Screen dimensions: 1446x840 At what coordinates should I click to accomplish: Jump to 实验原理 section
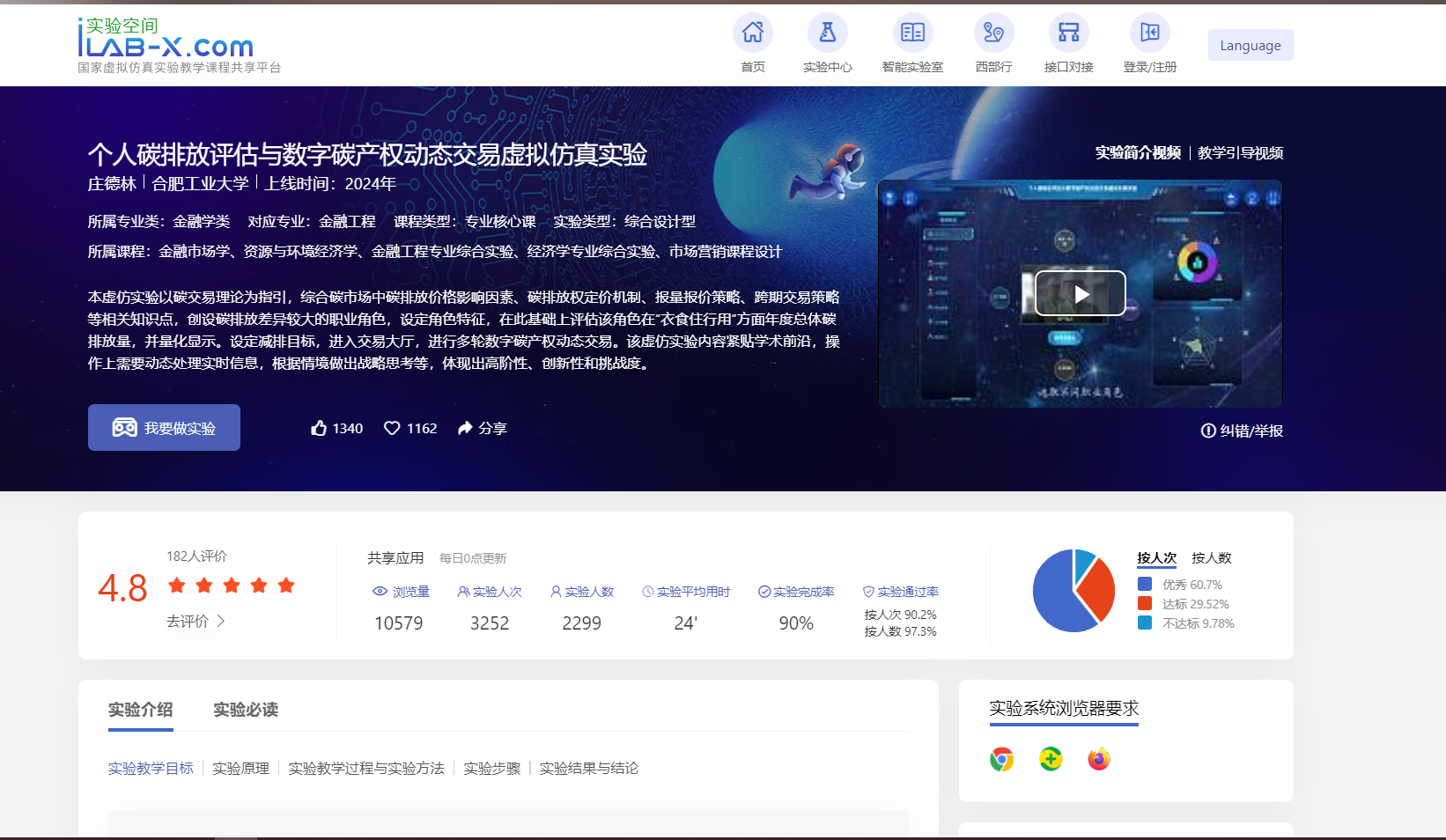tap(240, 769)
